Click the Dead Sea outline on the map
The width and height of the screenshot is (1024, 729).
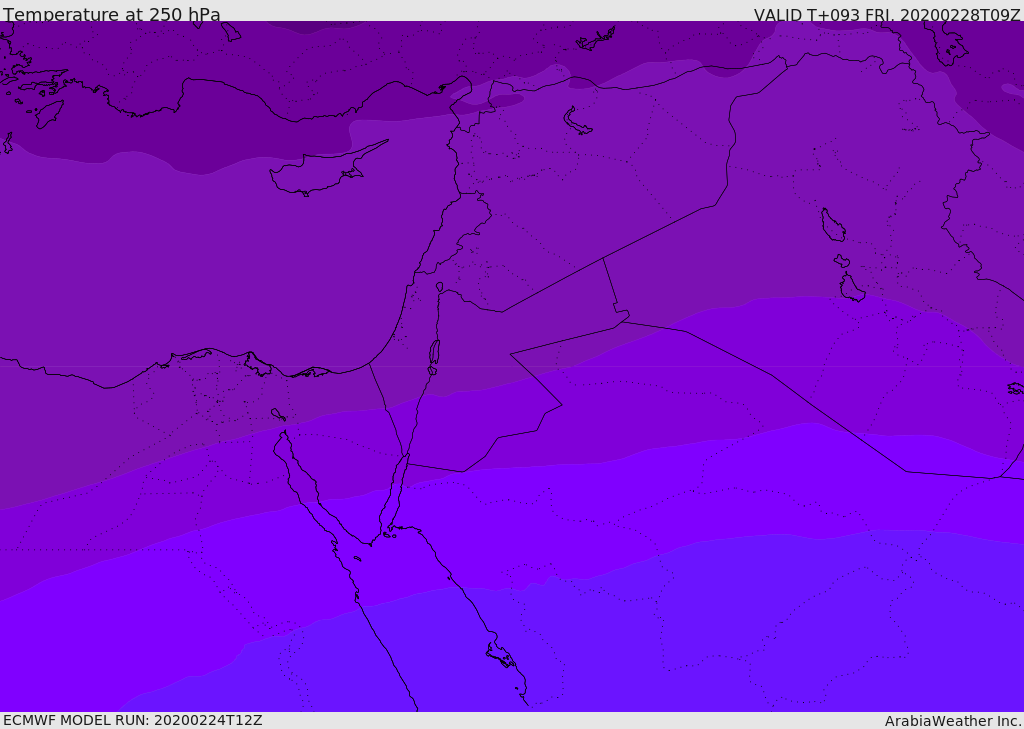(x=434, y=353)
